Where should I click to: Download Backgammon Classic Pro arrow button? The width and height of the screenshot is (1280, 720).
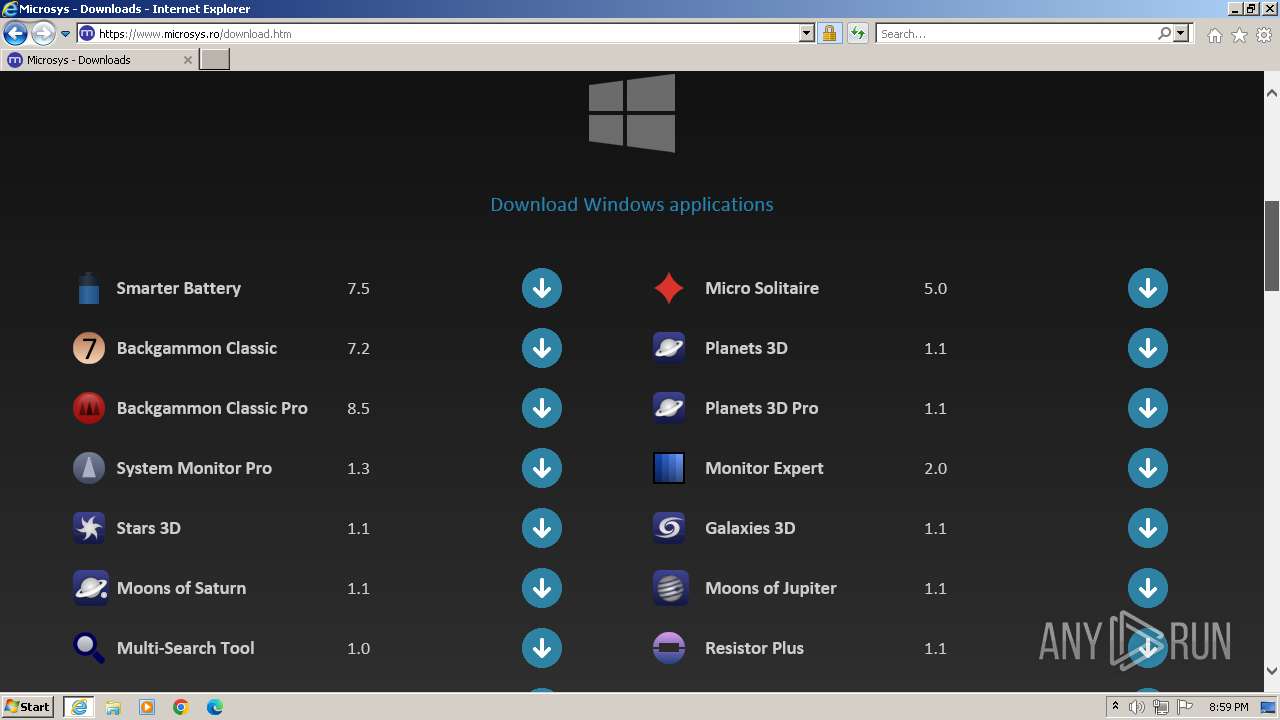click(542, 408)
